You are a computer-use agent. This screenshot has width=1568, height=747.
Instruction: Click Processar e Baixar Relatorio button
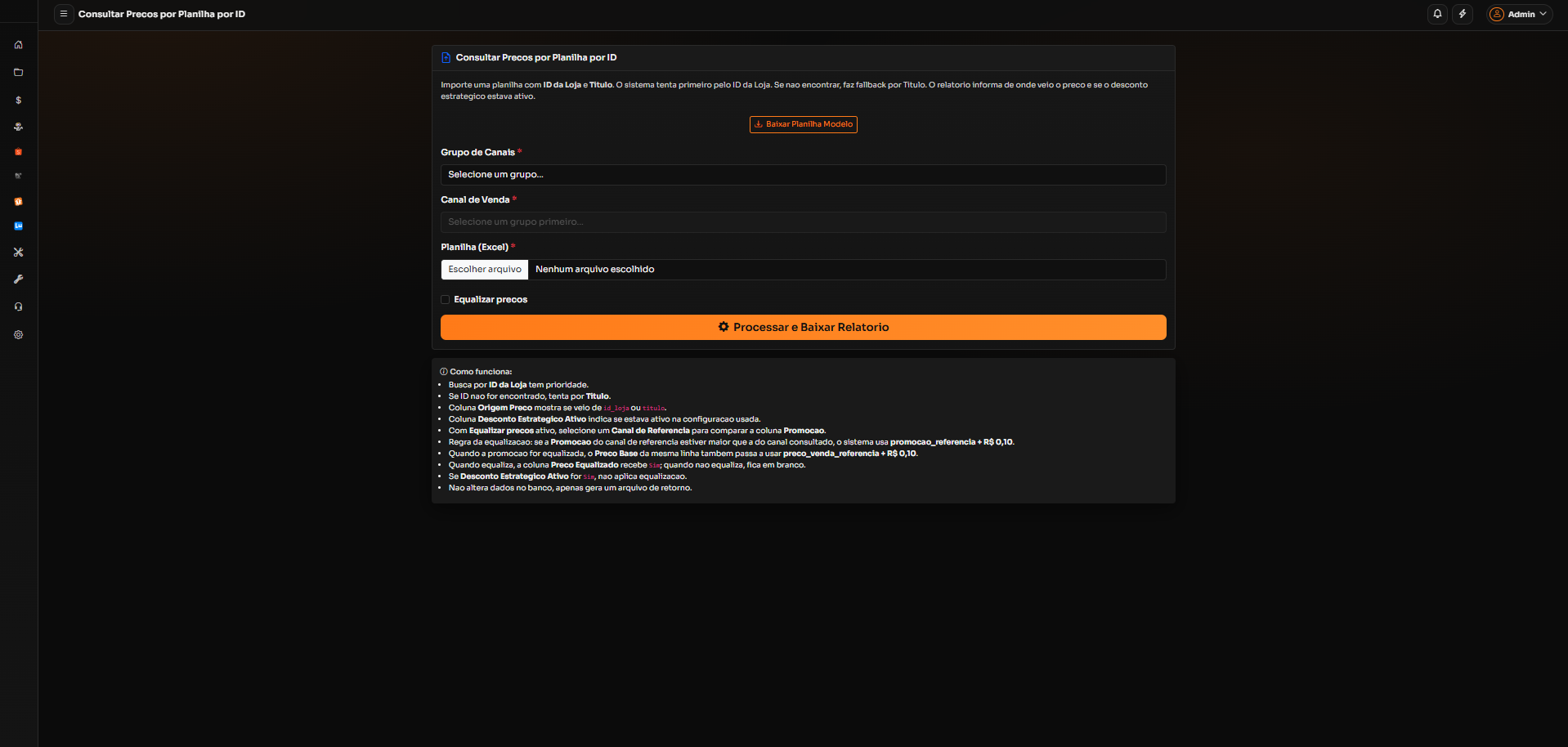pyautogui.click(x=803, y=327)
